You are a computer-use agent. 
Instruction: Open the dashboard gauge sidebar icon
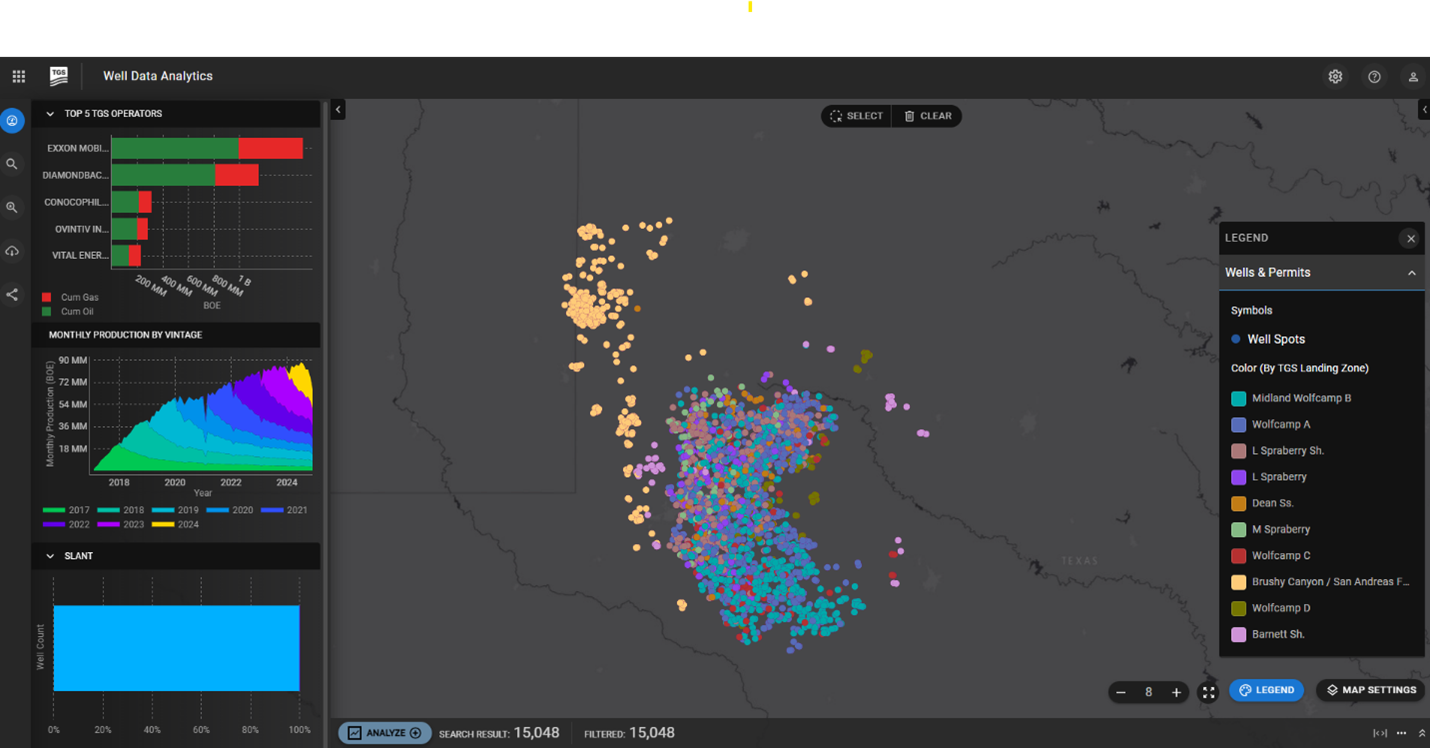(12, 121)
